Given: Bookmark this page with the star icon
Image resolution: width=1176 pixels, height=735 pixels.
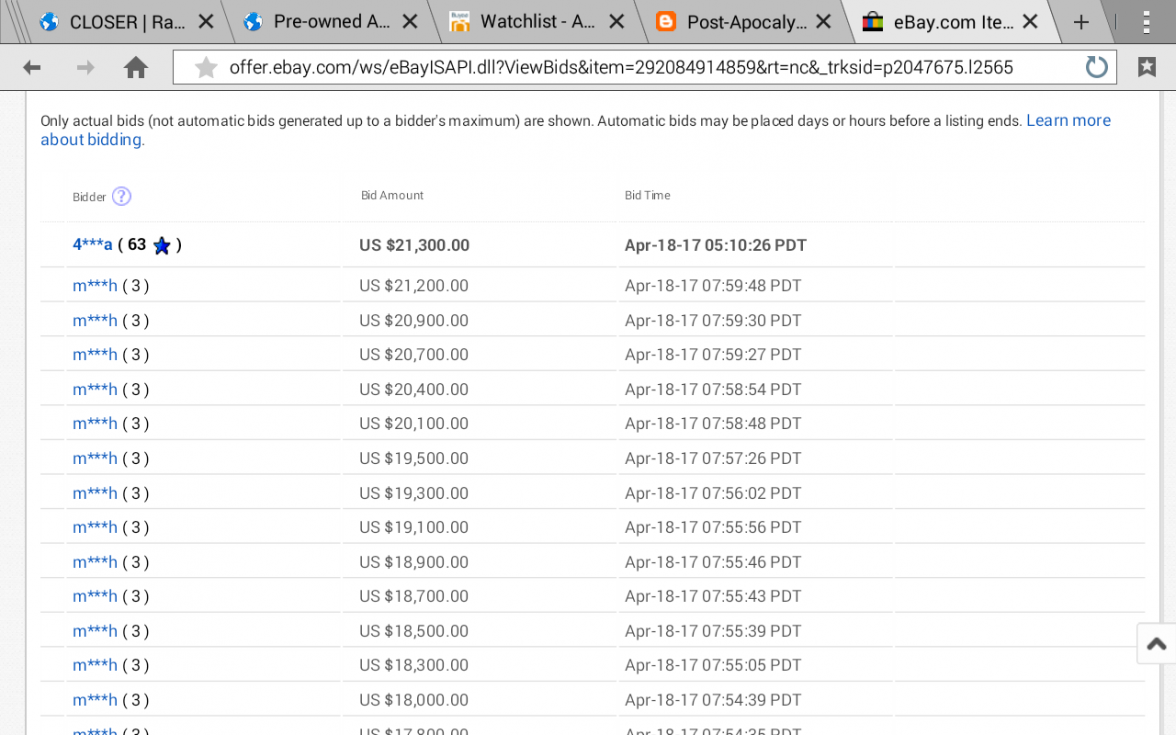Looking at the screenshot, I should (206, 67).
